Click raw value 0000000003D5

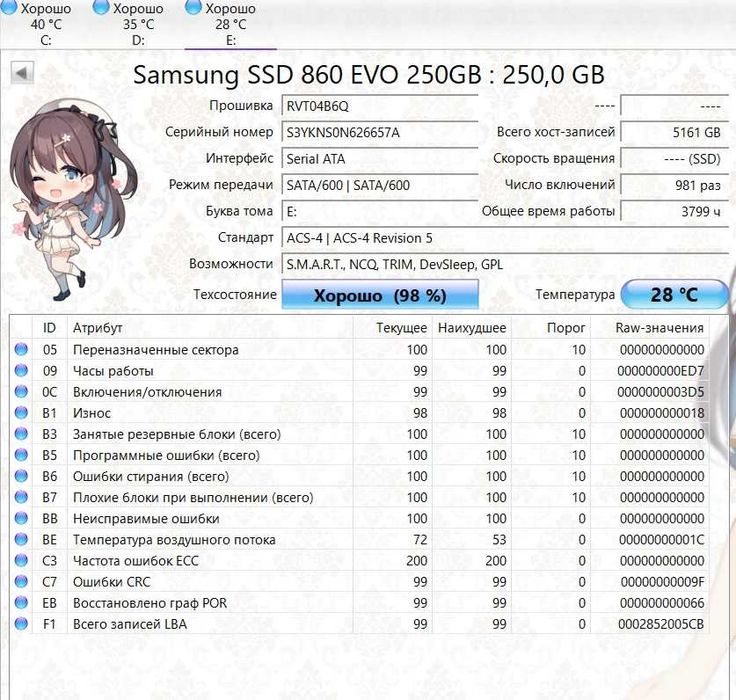point(661,392)
